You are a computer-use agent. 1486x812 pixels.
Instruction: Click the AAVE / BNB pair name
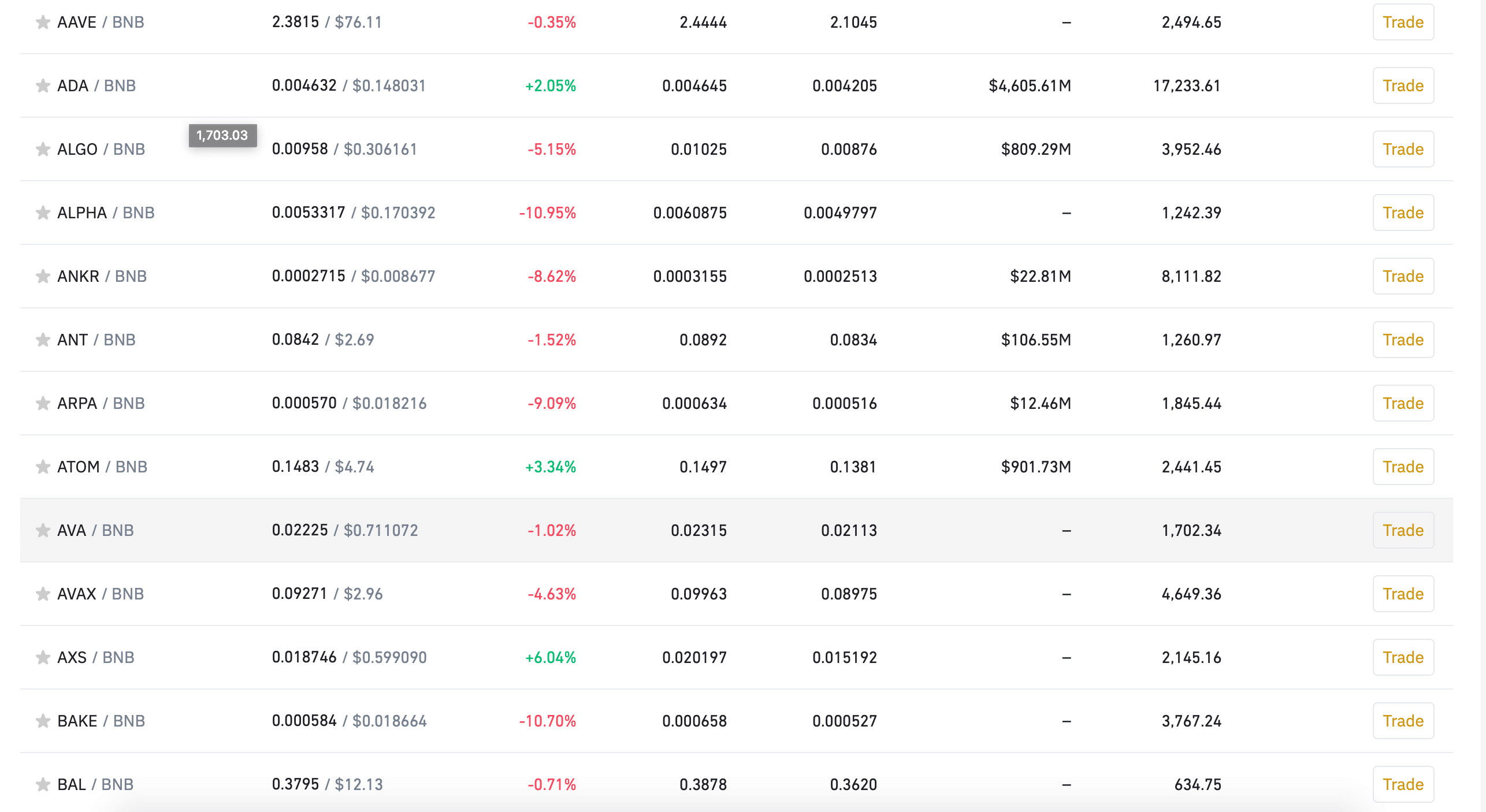click(101, 23)
